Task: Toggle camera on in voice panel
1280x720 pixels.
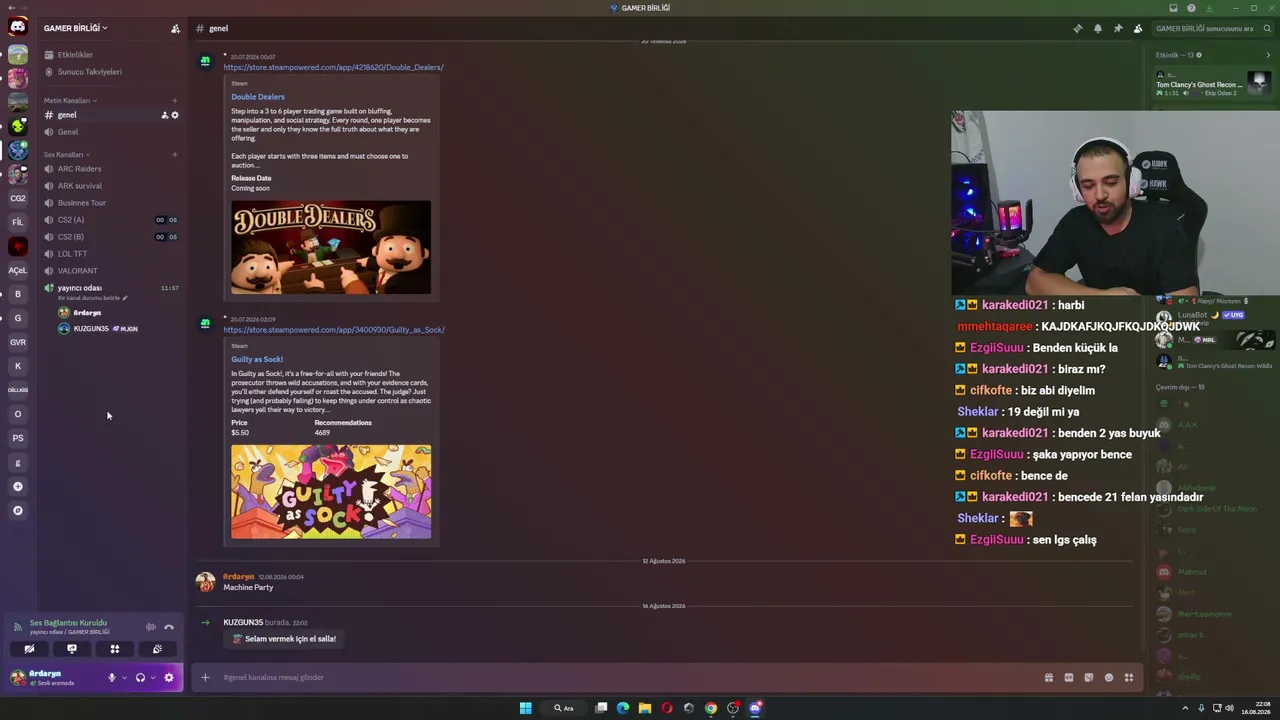Action: point(29,649)
